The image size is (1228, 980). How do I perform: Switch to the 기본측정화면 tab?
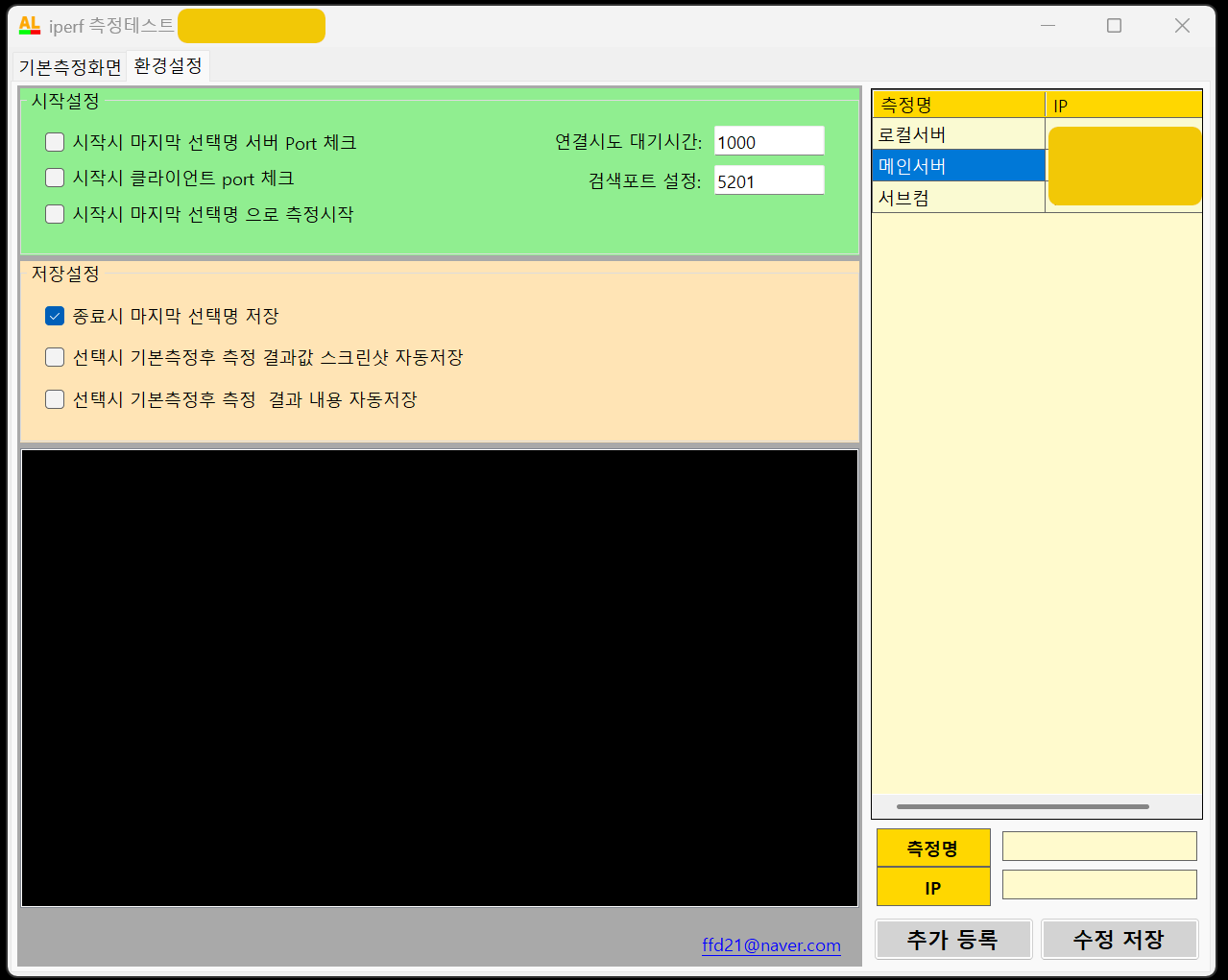[x=70, y=67]
